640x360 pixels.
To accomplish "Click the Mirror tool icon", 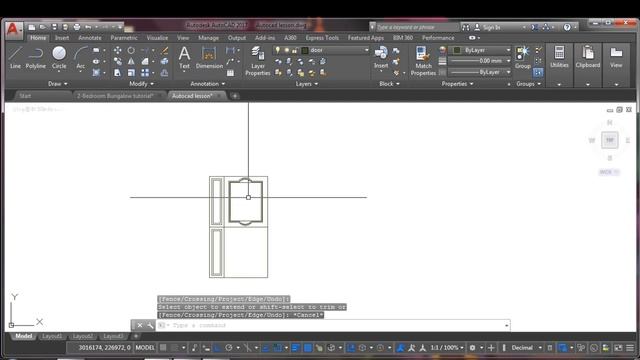I will [131, 61].
